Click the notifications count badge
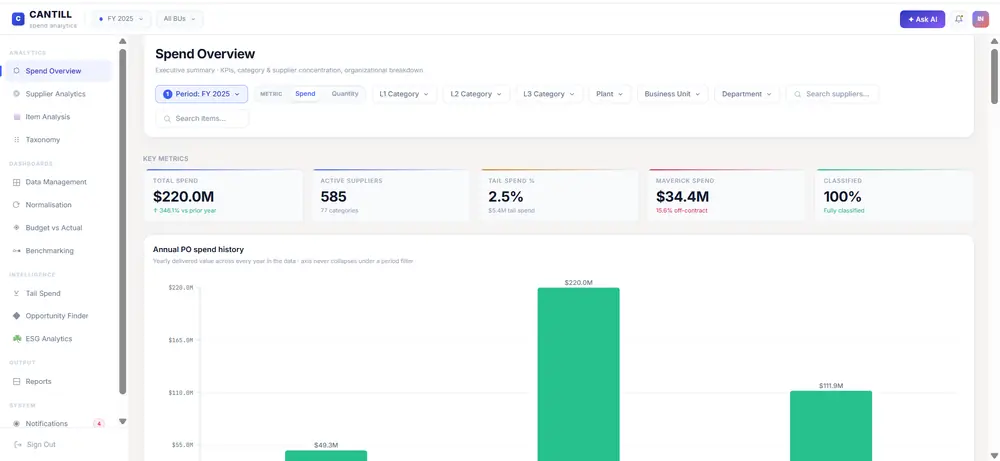 99,423
